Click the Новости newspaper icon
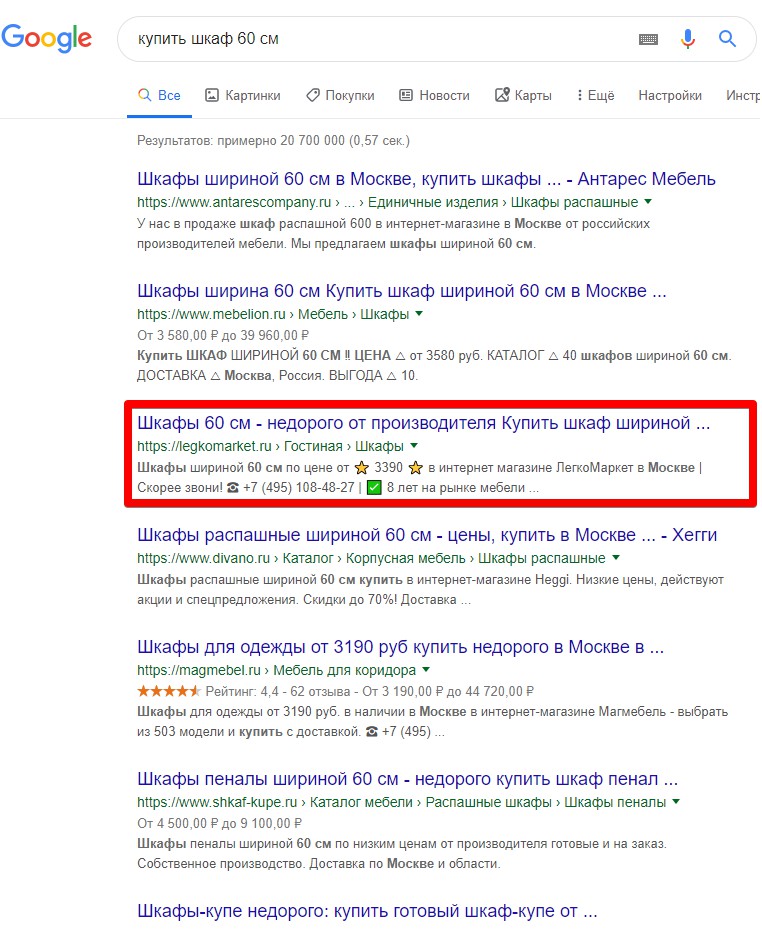The image size is (762, 929). 405,95
